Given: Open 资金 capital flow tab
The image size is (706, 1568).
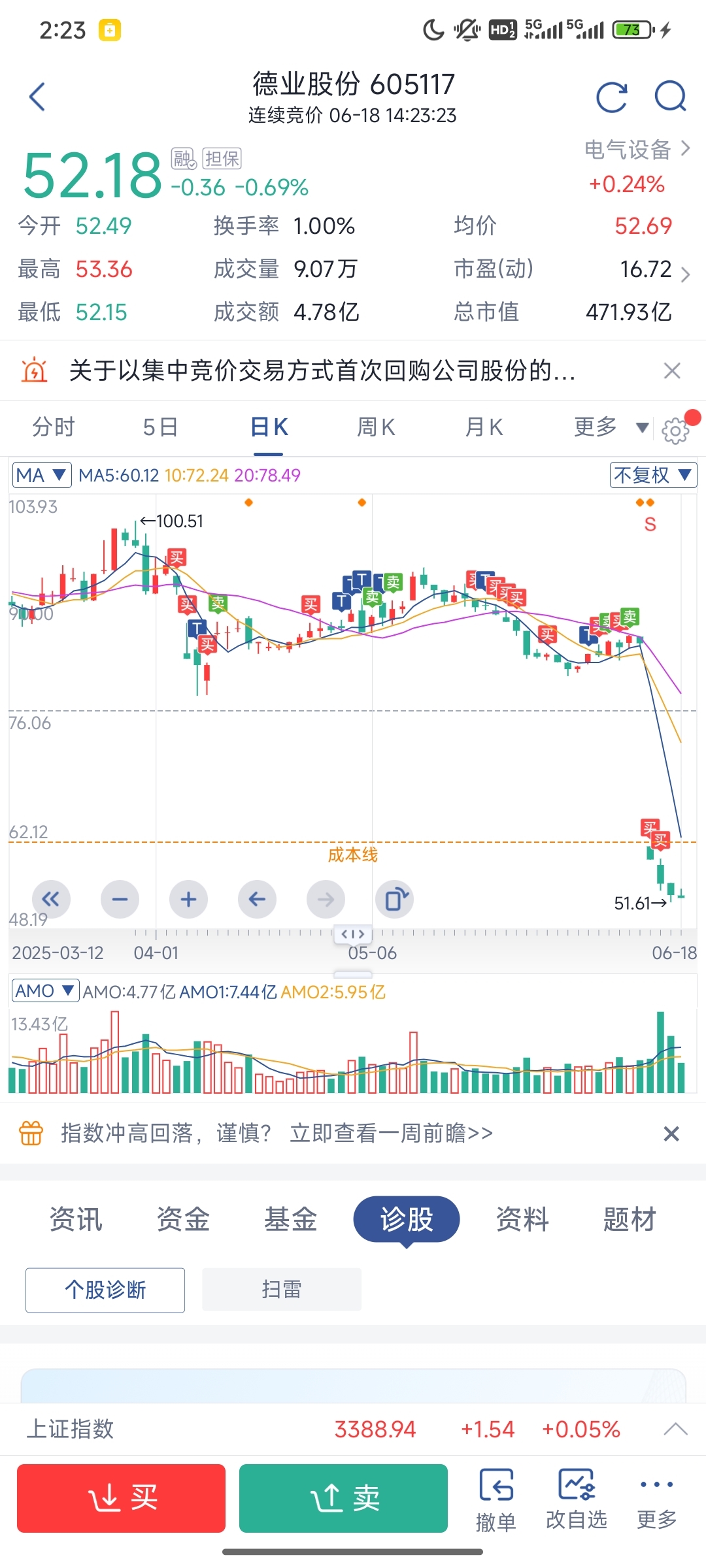Looking at the screenshot, I should coord(183,1219).
